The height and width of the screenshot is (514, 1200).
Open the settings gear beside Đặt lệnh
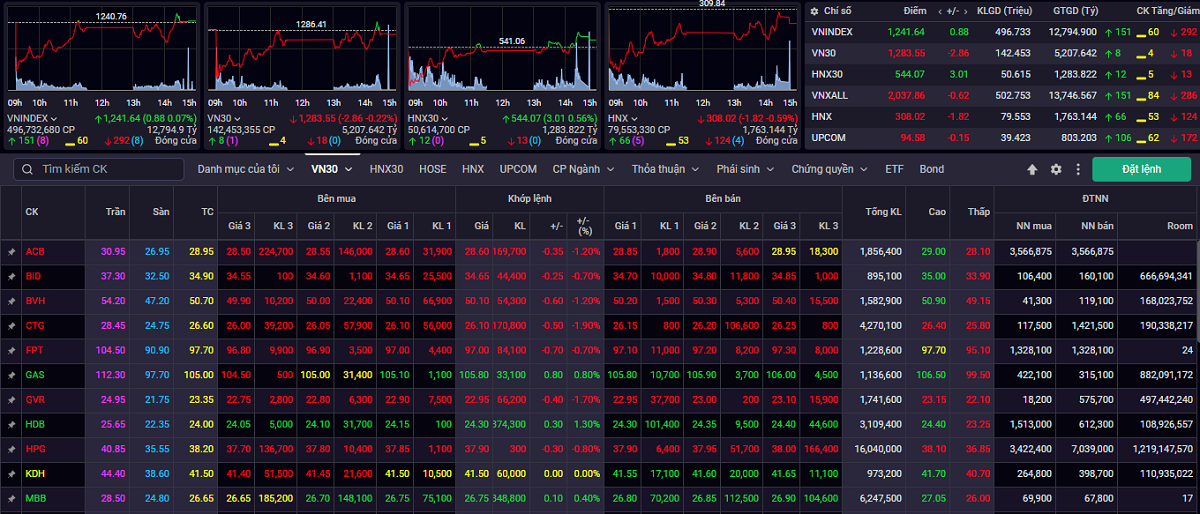coord(1055,170)
